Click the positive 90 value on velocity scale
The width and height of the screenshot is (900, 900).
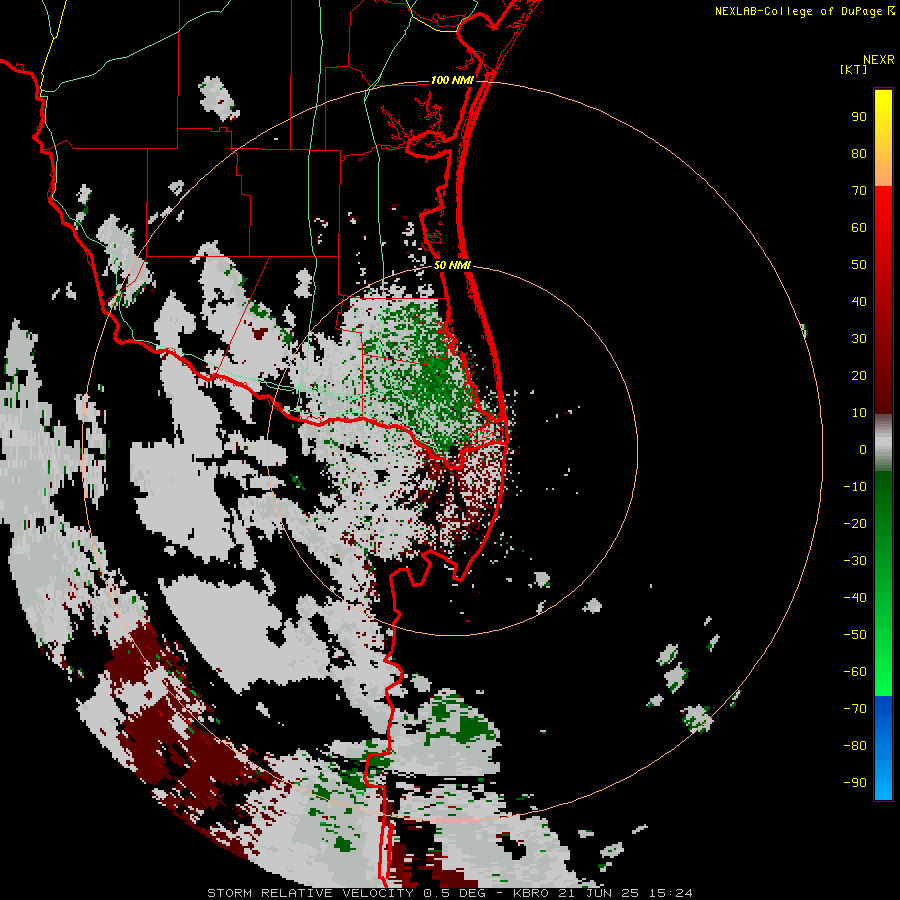click(859, 117)
